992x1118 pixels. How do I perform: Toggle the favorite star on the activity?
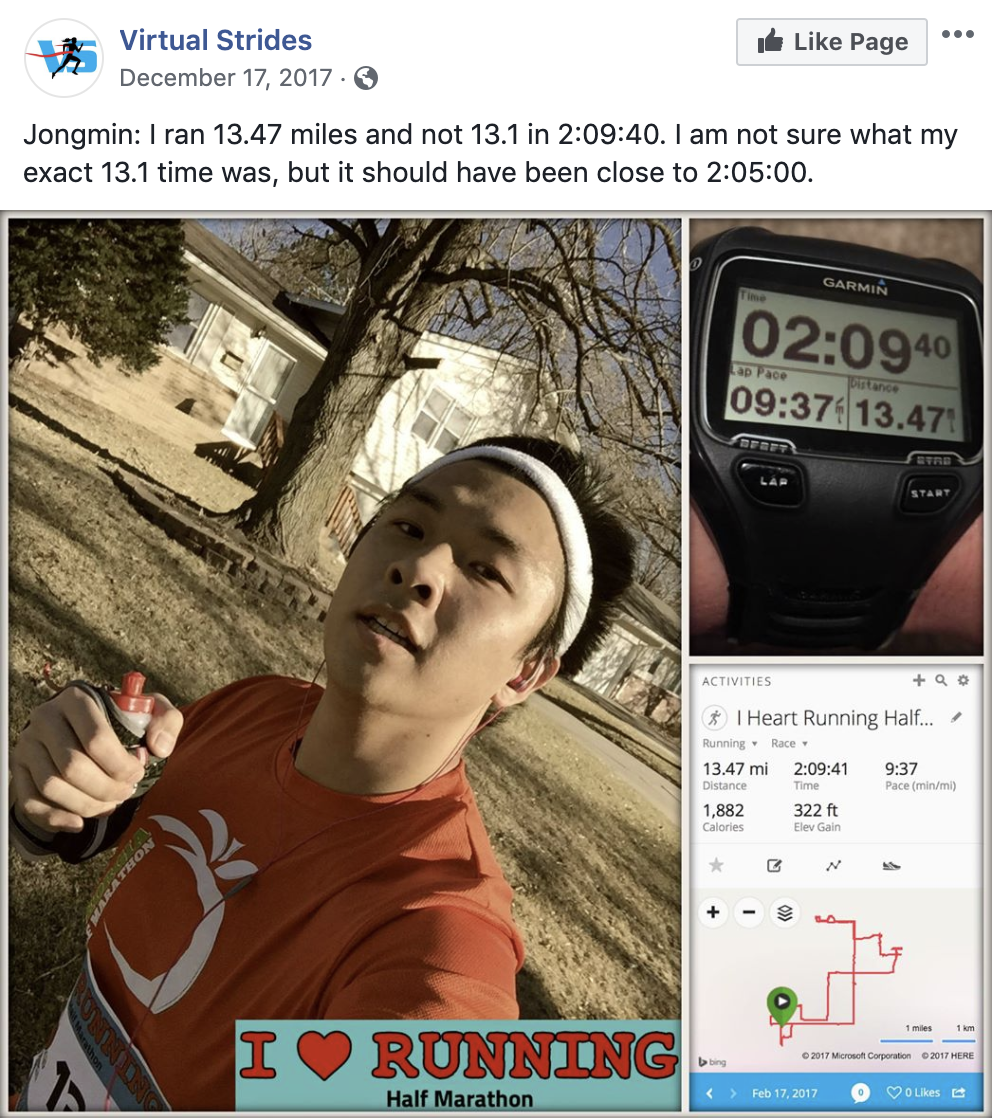(716, 866)
